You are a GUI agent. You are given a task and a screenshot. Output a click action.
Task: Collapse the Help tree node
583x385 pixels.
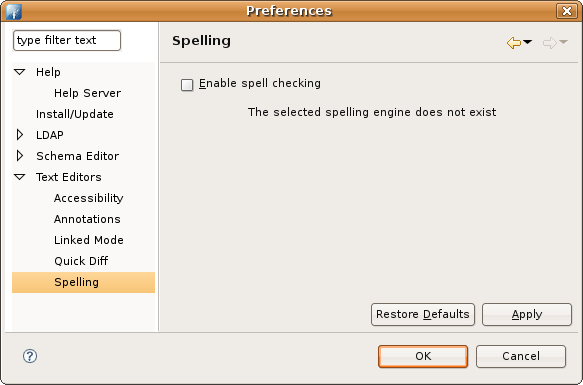pos(20,72)
